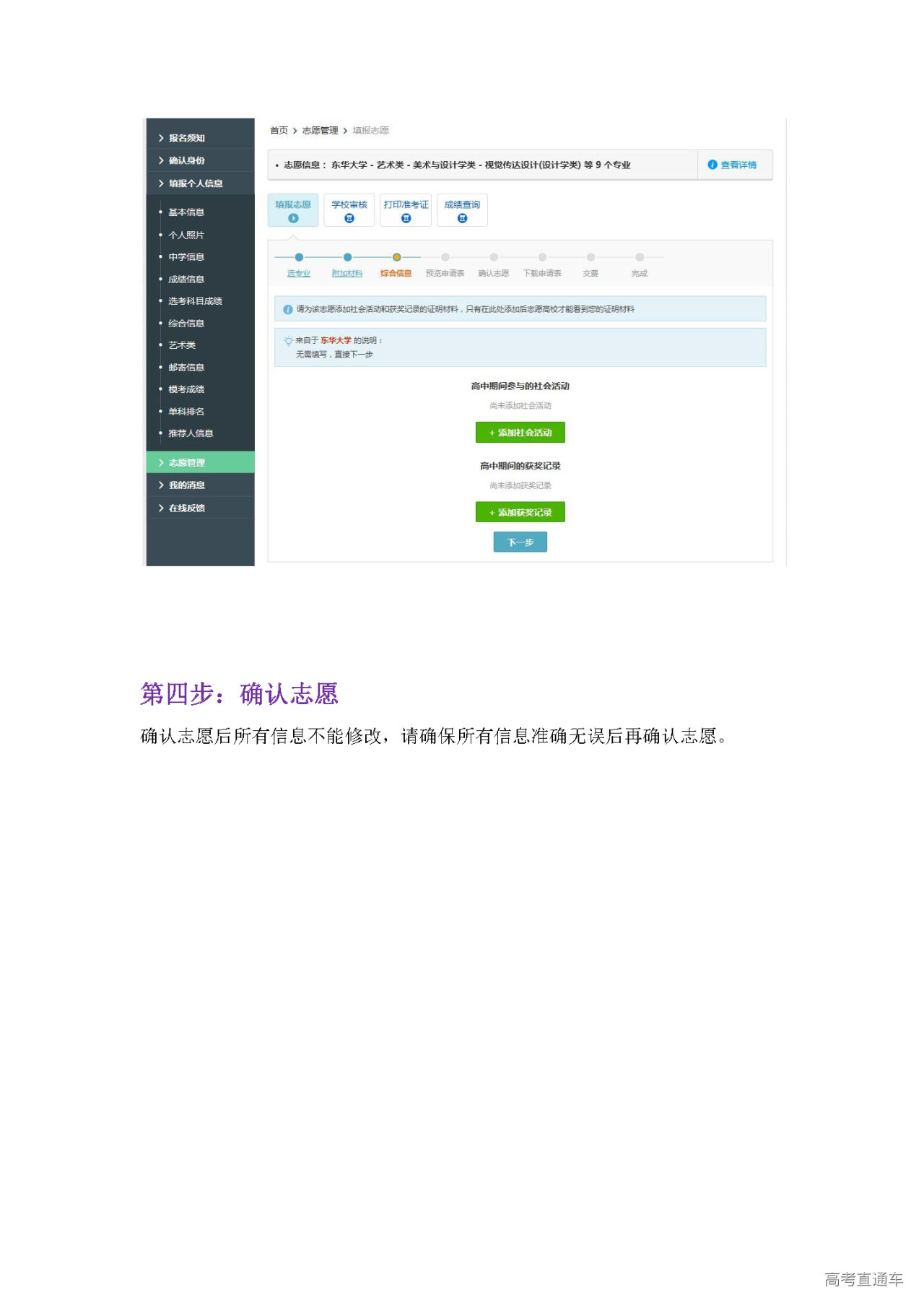Expand the 确认身份 sidebar section
924x1308 pixels.
point(186,160)
